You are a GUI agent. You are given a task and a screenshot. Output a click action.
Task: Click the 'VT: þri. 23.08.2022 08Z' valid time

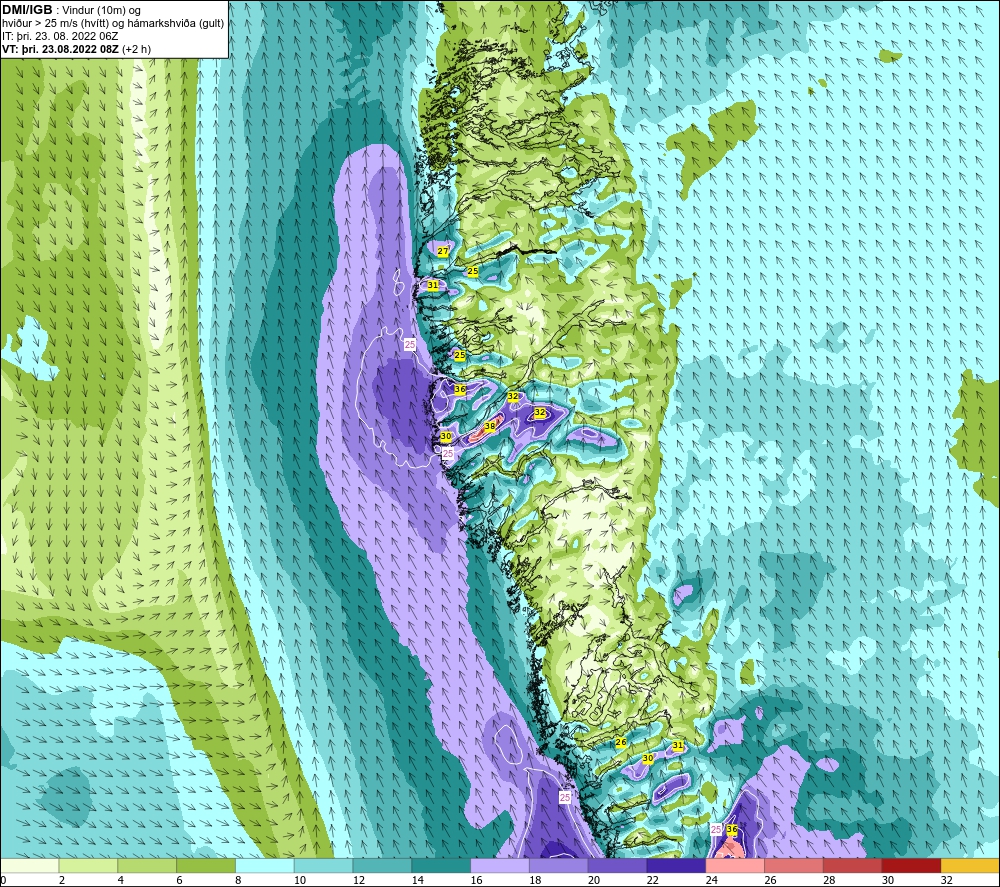pos(61,49)
